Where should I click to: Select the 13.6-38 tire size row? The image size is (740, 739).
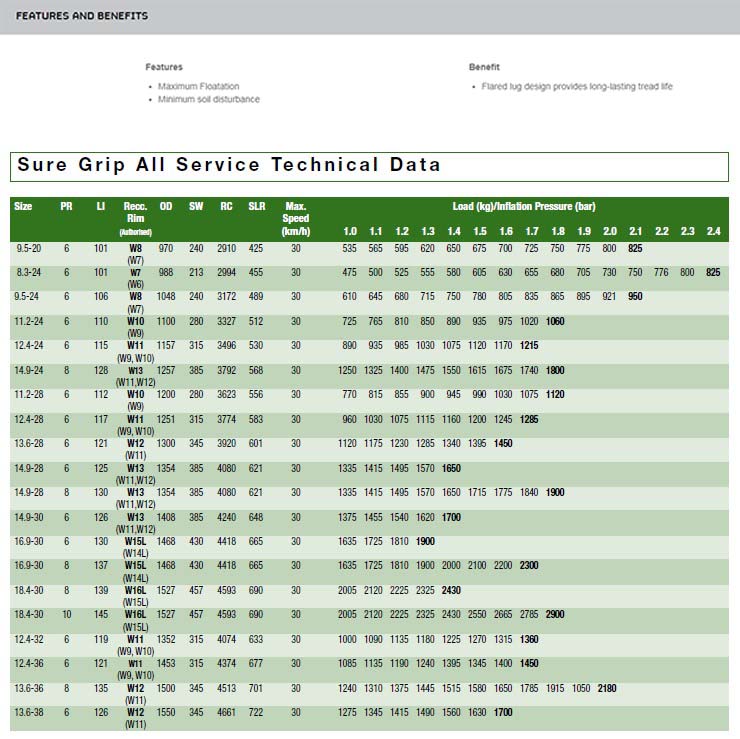pos(27,713)
